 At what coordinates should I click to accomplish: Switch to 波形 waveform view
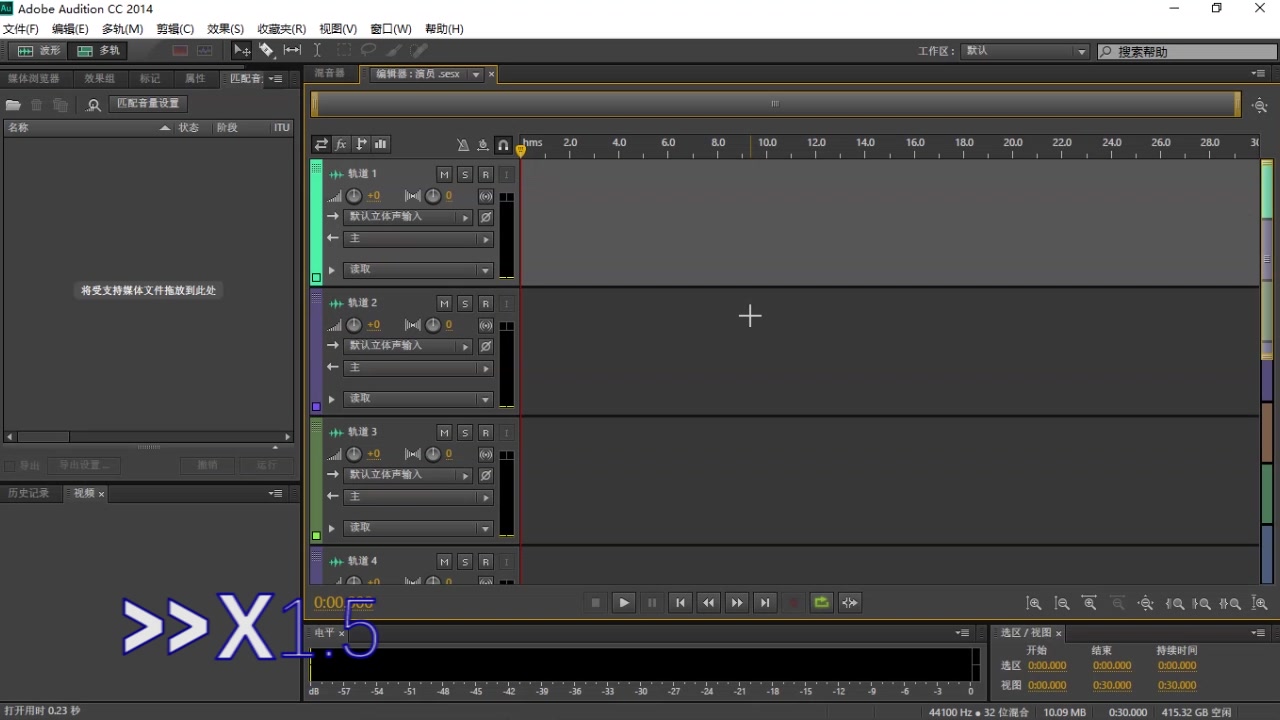(39, 51)
